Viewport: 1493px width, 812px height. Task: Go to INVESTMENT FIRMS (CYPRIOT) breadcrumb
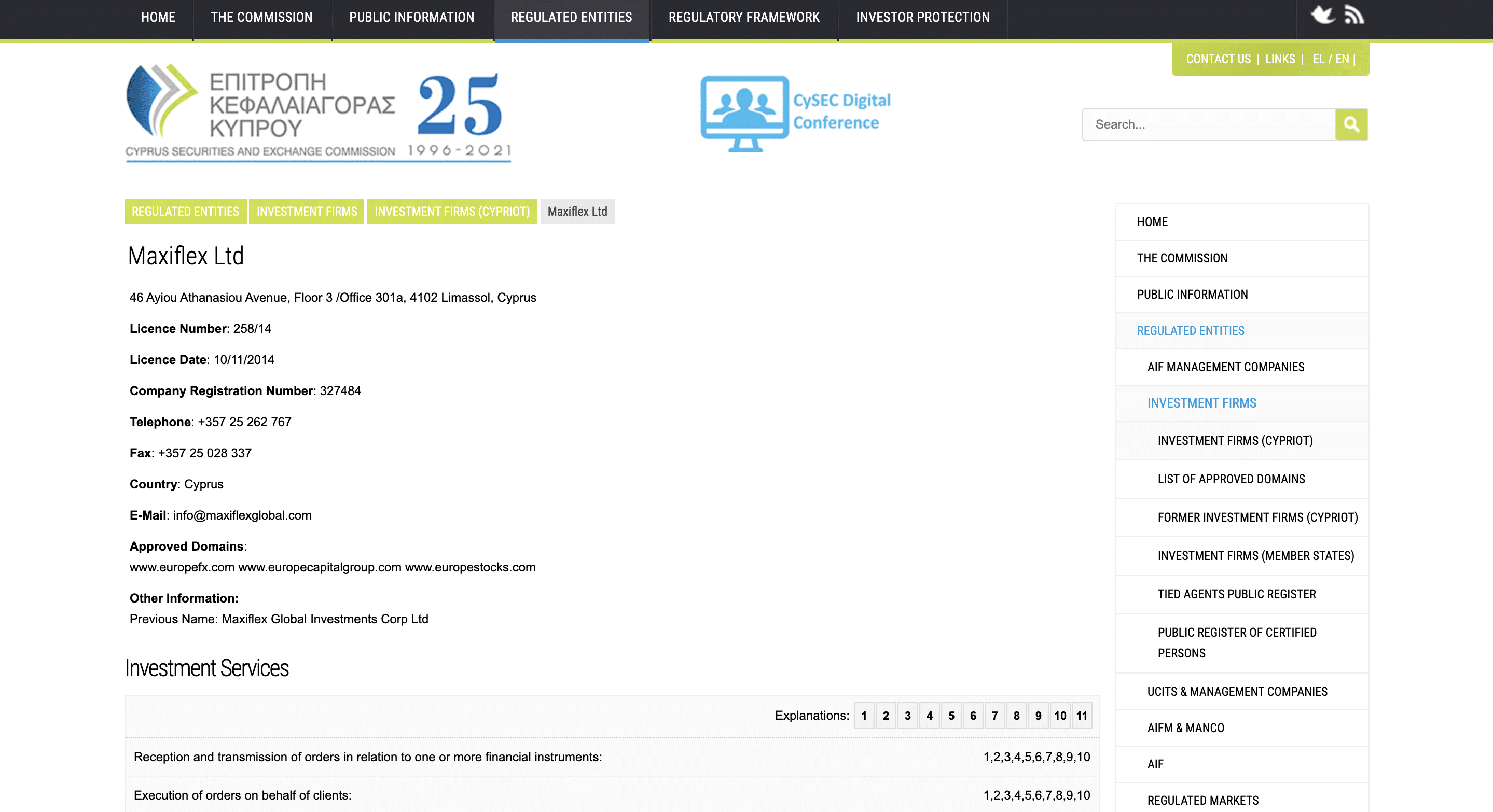point(452,212)
